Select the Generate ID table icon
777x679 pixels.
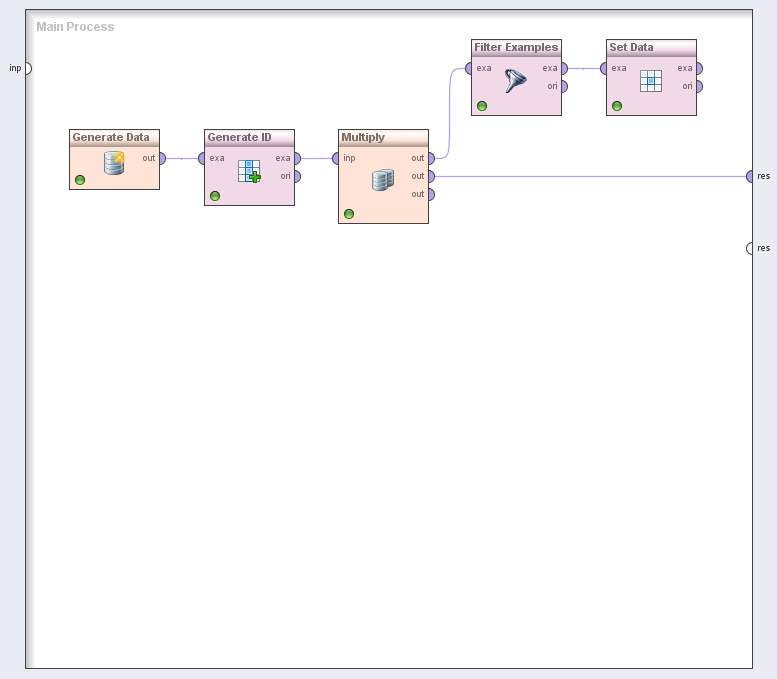[249, 171]
